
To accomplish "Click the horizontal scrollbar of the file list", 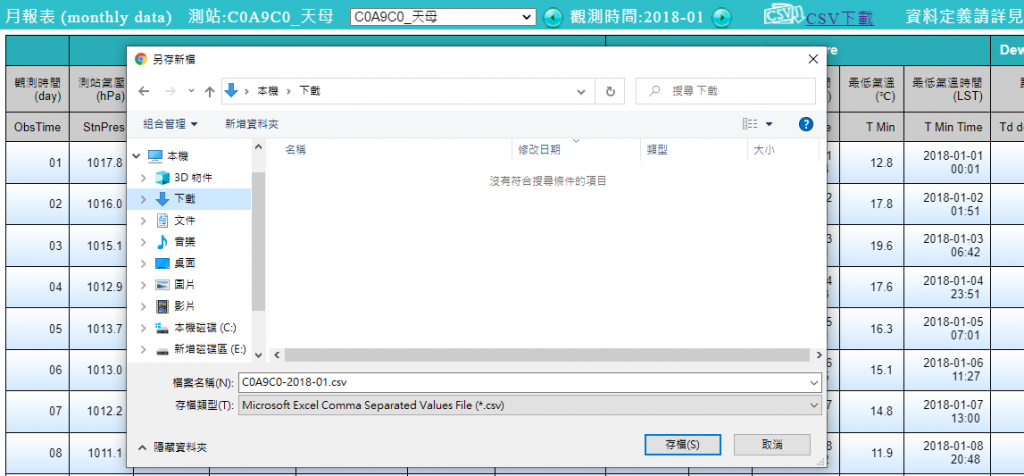I will pos(547,355).
